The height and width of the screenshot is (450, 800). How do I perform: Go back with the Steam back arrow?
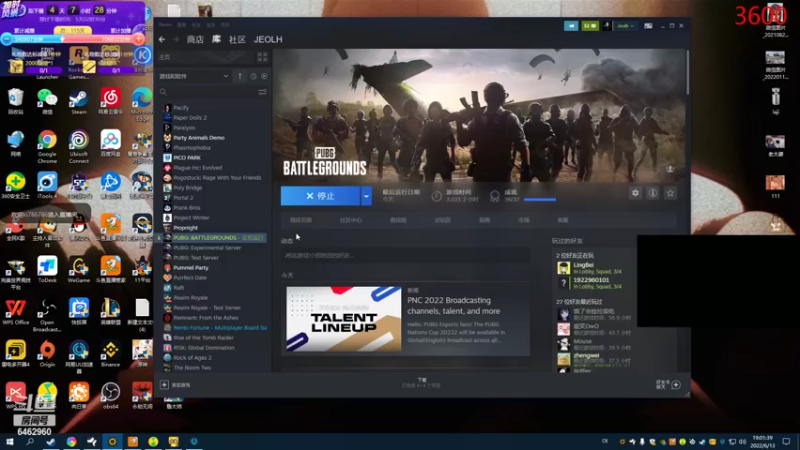(x=162, y=39)
